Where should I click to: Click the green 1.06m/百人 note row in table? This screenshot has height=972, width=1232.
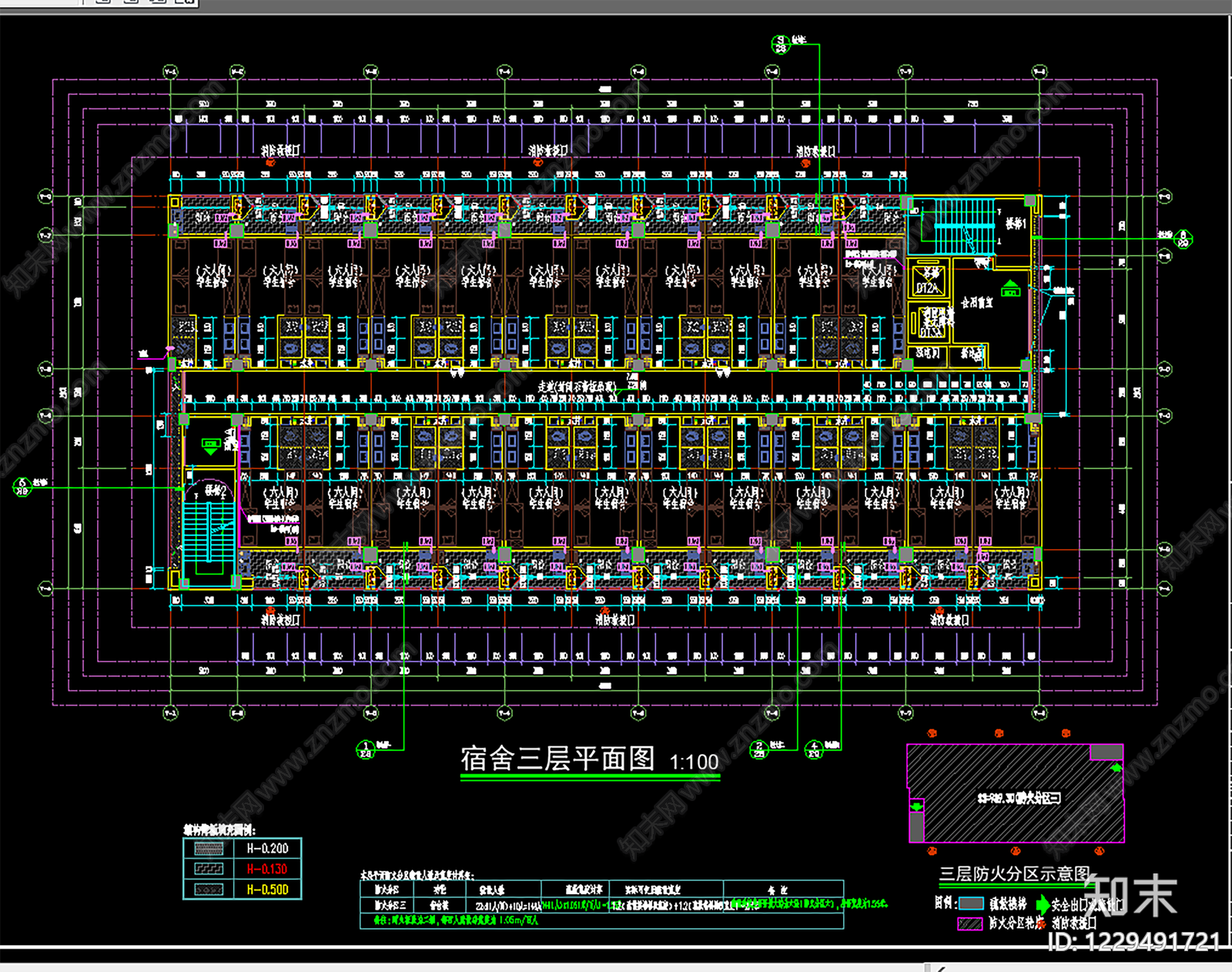(x=457, y=920)
